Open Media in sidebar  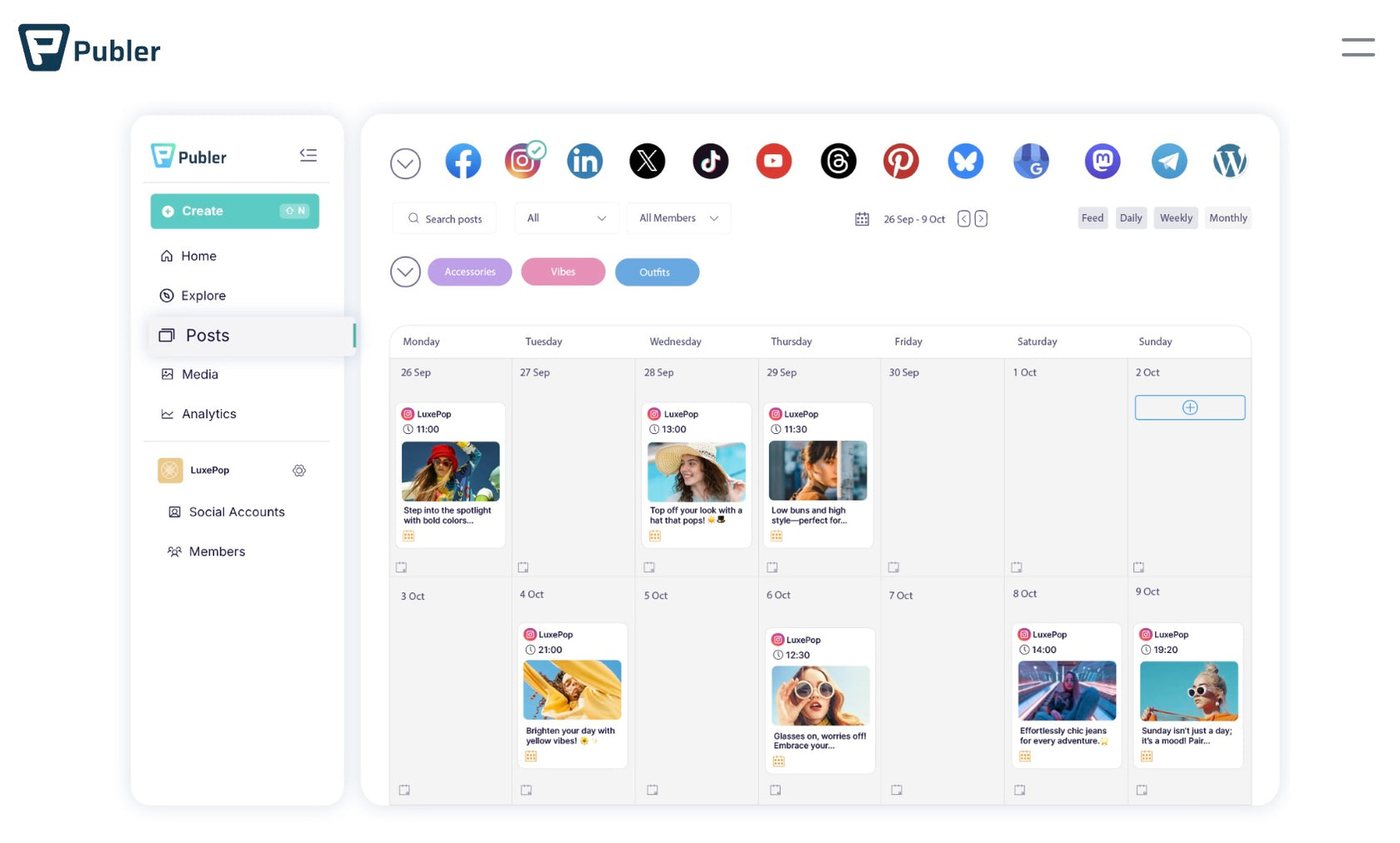click(x=189, y=375)
